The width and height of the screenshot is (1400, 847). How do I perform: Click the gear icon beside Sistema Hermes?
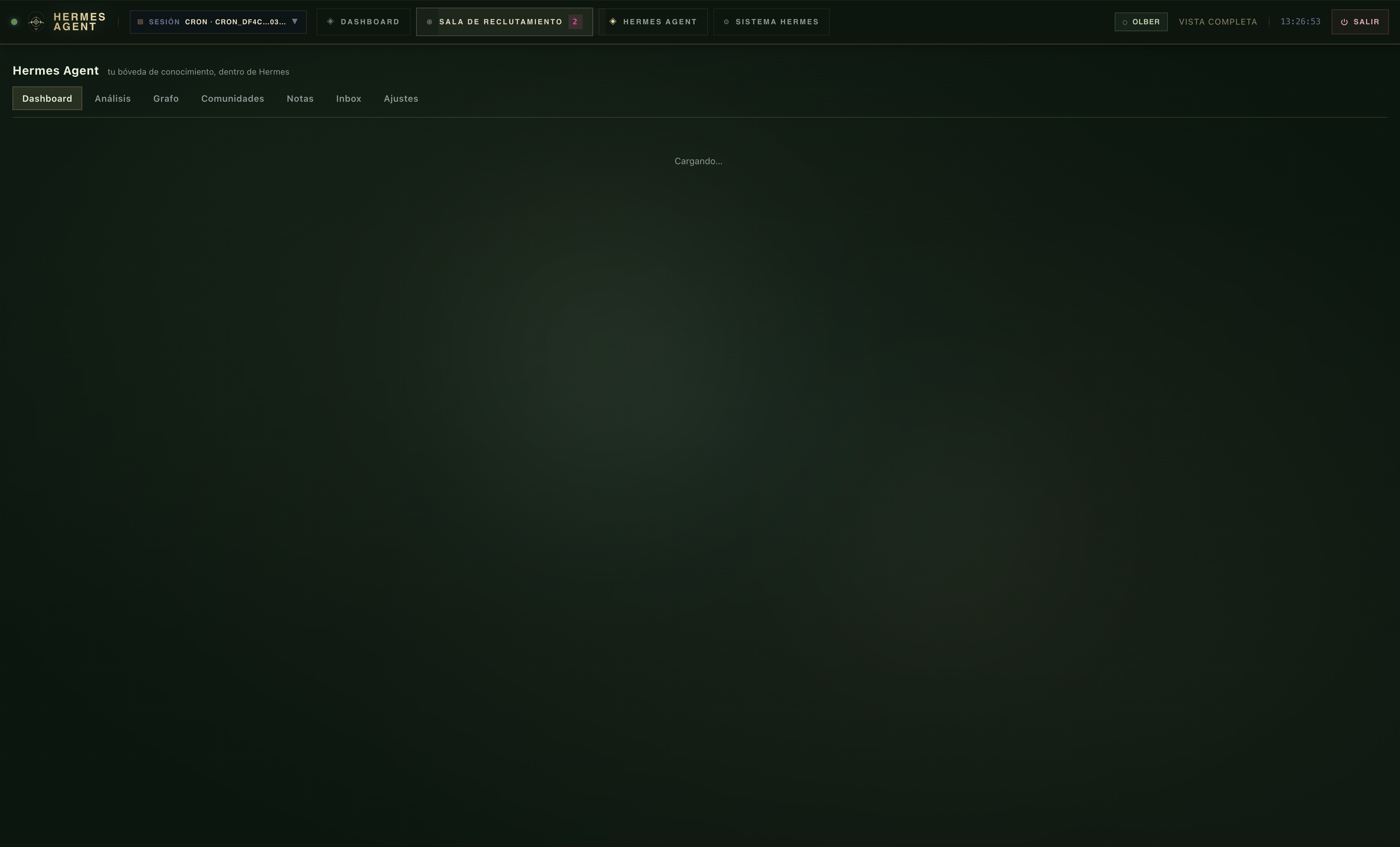click(726, 22)
